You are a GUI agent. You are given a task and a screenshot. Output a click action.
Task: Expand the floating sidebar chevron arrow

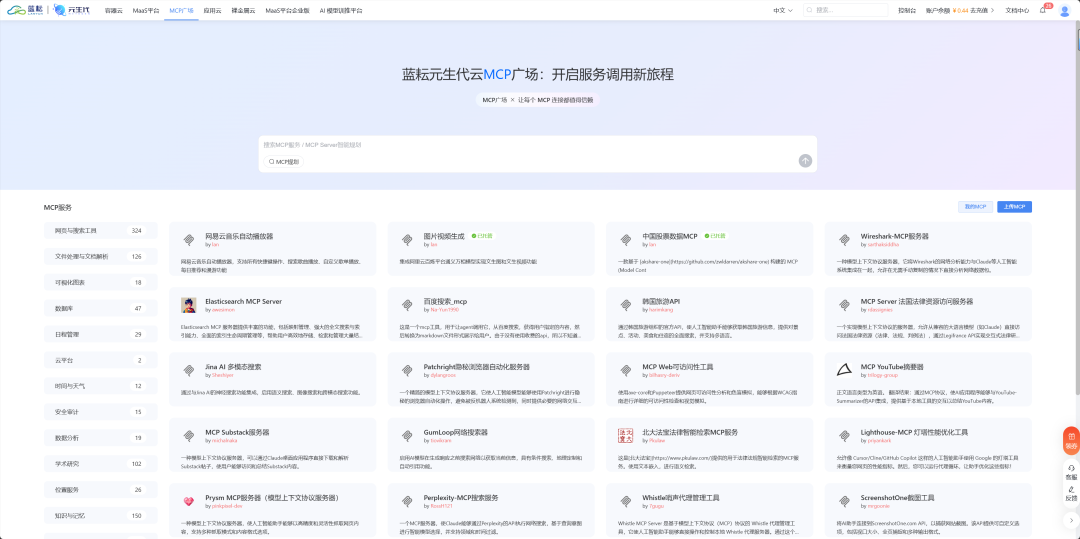coord(1071,520)
